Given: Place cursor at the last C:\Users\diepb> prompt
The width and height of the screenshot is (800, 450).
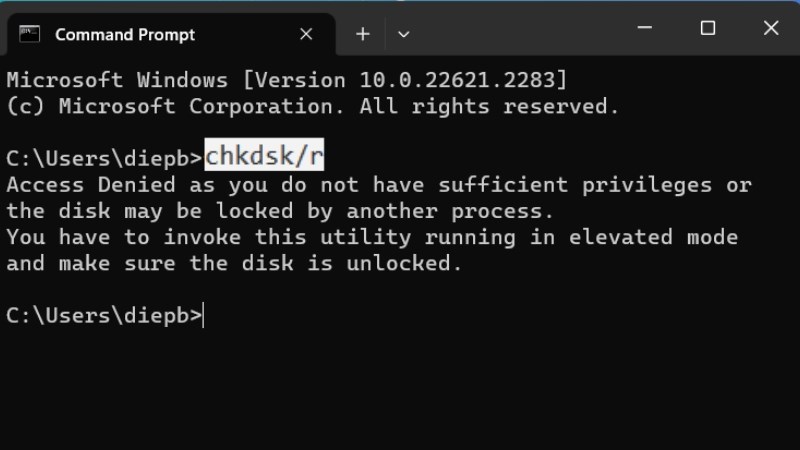Looking at the screenshot, I should click(204, 315).
